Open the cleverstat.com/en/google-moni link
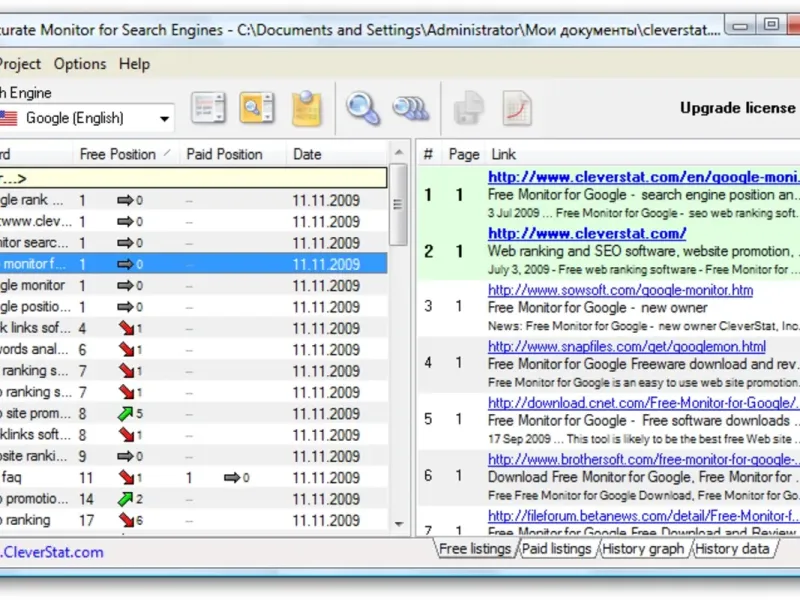 pos(643,177)
